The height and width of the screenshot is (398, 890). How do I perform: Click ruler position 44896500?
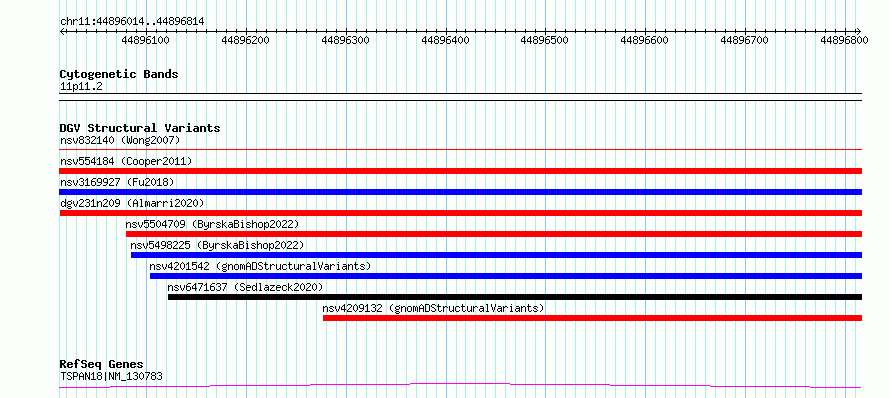(545, 40)
